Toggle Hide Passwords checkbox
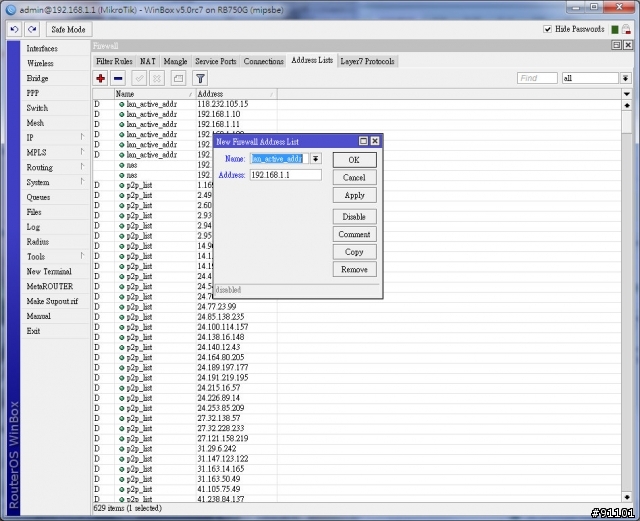The width and height of the screenshot is (640, 521). (x=548, y=29)
